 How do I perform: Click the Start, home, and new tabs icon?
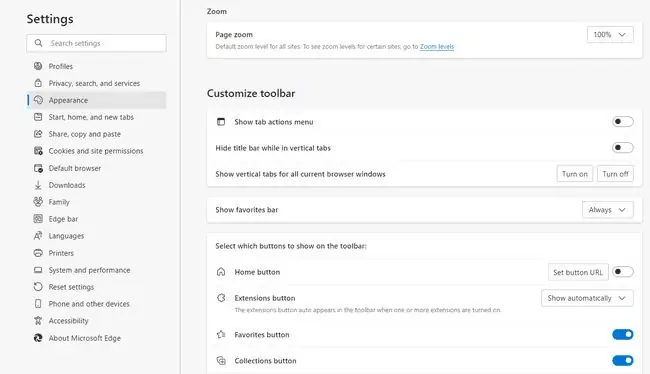tap(38, 117)
